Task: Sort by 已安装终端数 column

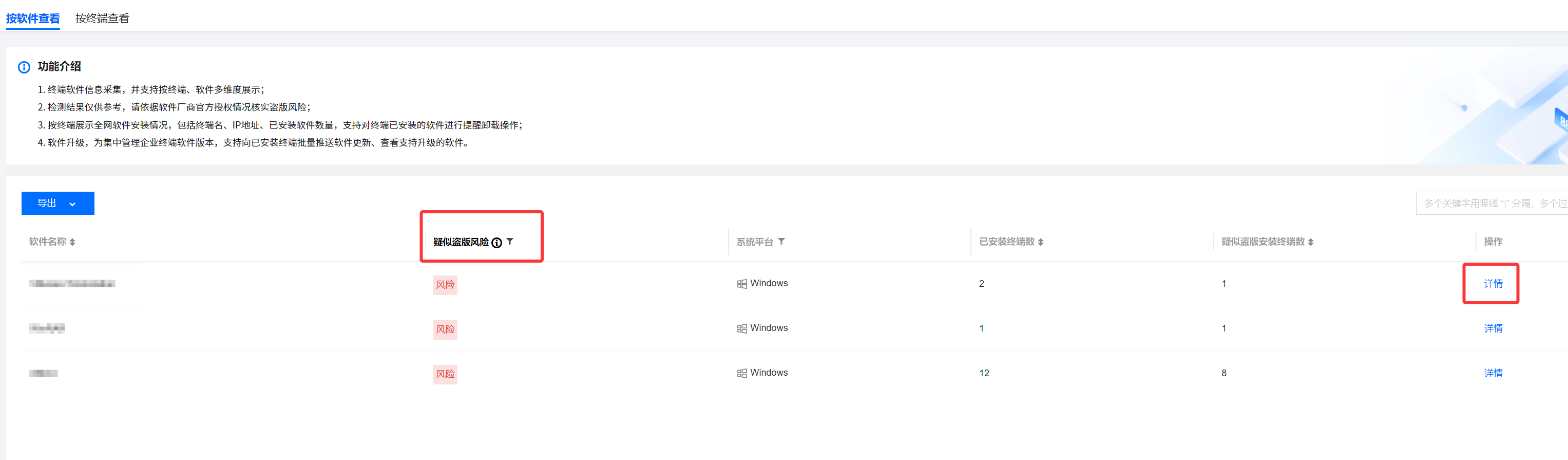Action: [1041, 243]
